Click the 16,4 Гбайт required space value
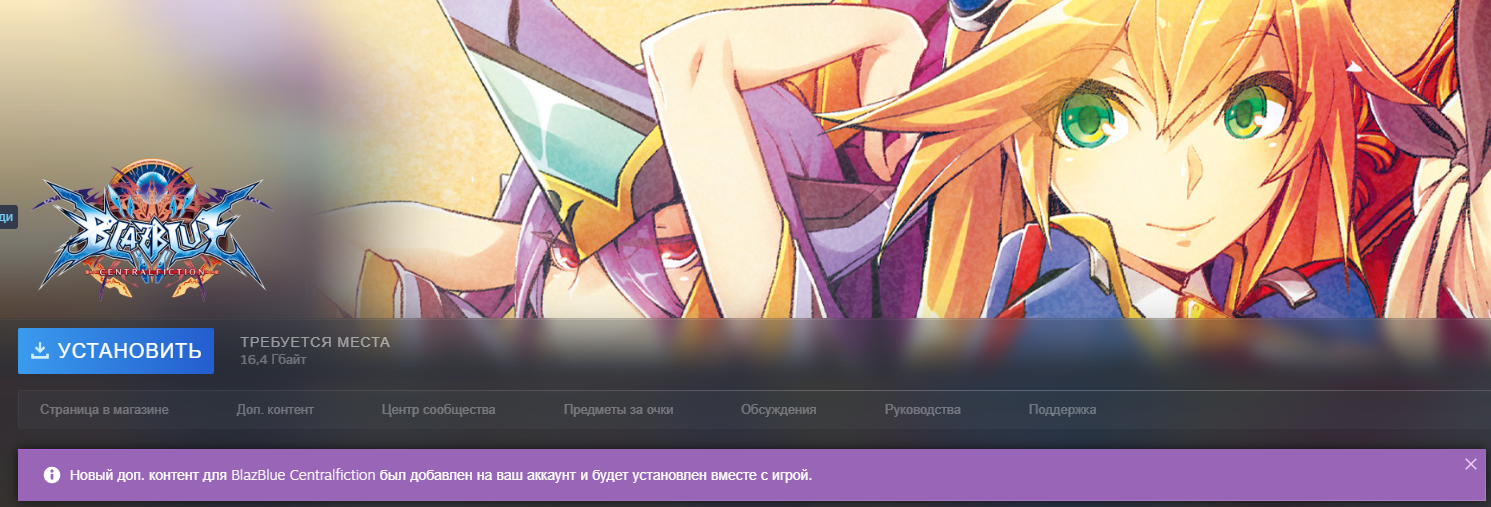This screenshot has width=1491, height=507. pyautogui.click(x=273, y=360)
